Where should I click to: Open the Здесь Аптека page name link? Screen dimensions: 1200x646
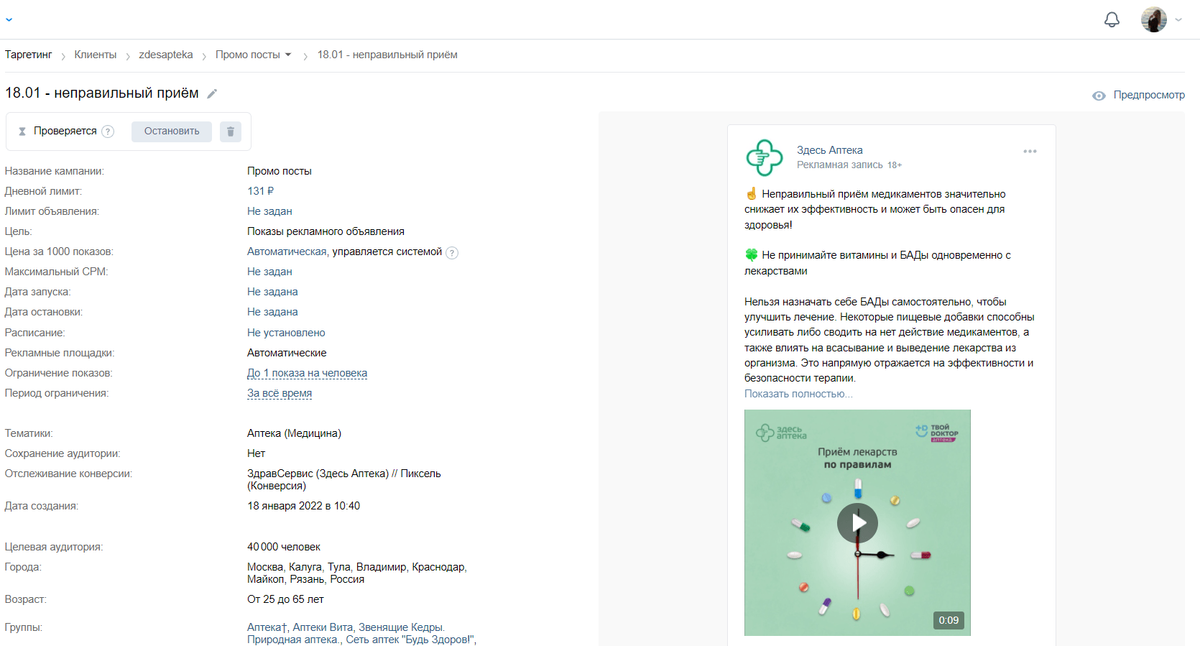(x=830, y=150)
